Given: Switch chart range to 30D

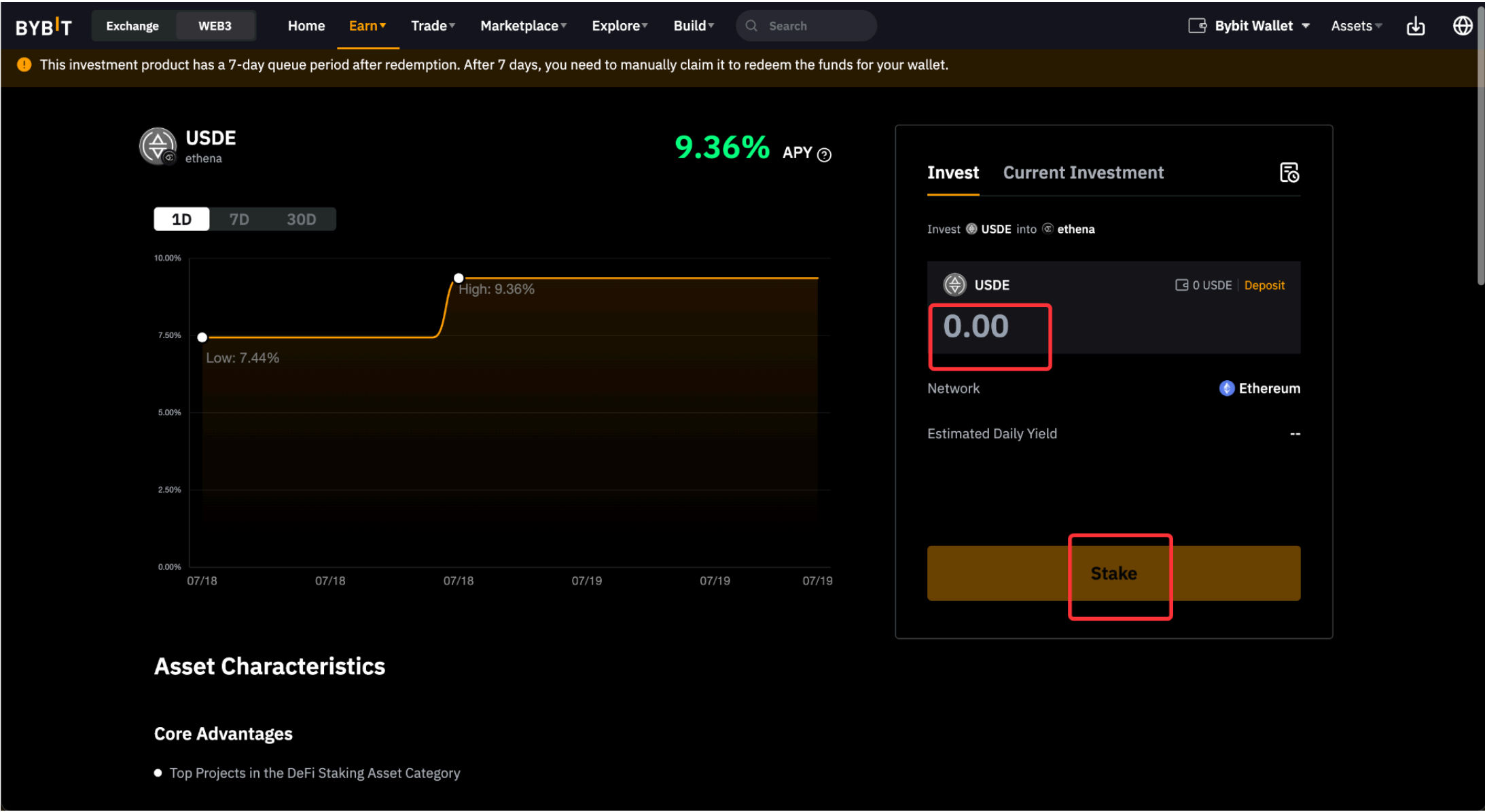Looking at the screenshot, I should click(x=301, y=219).
